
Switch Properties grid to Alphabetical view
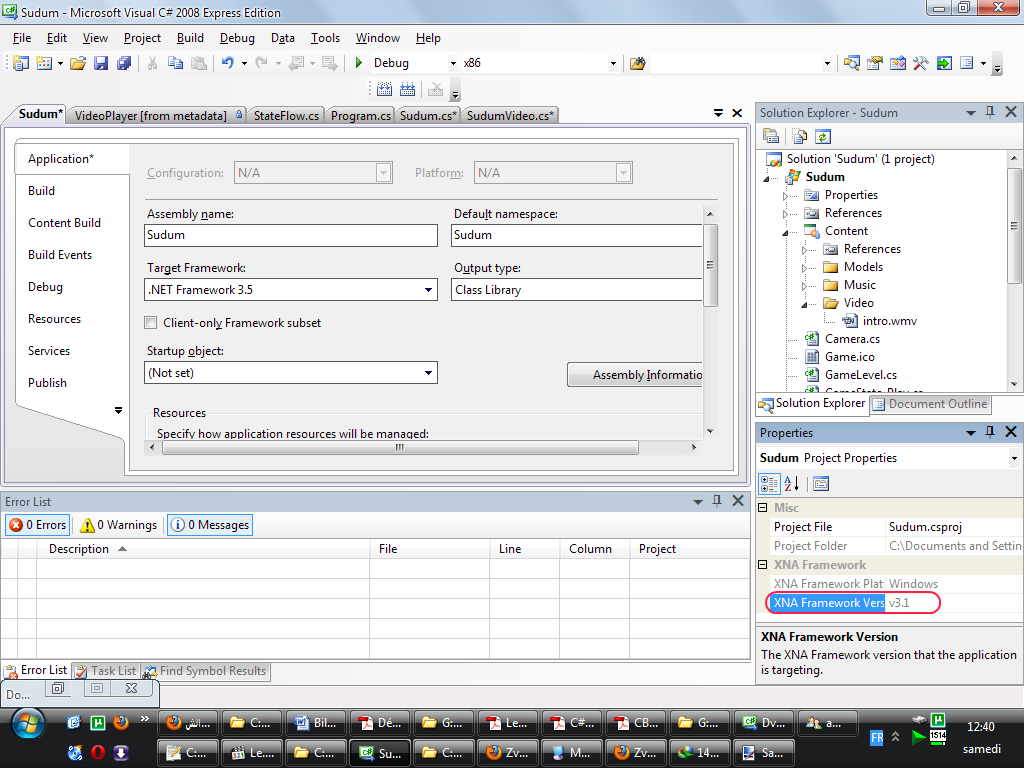[x=792, y=484]
